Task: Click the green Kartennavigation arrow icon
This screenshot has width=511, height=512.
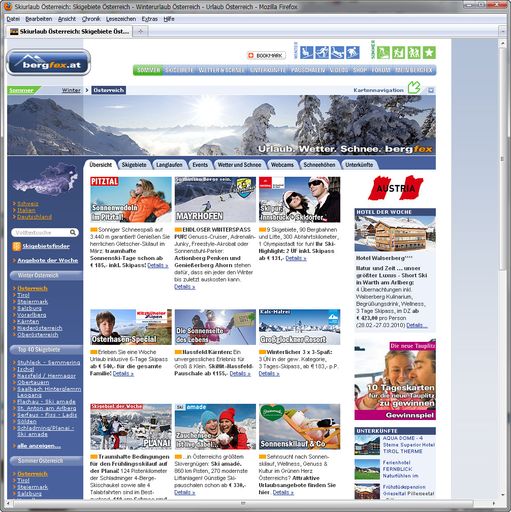Action: 414,88
